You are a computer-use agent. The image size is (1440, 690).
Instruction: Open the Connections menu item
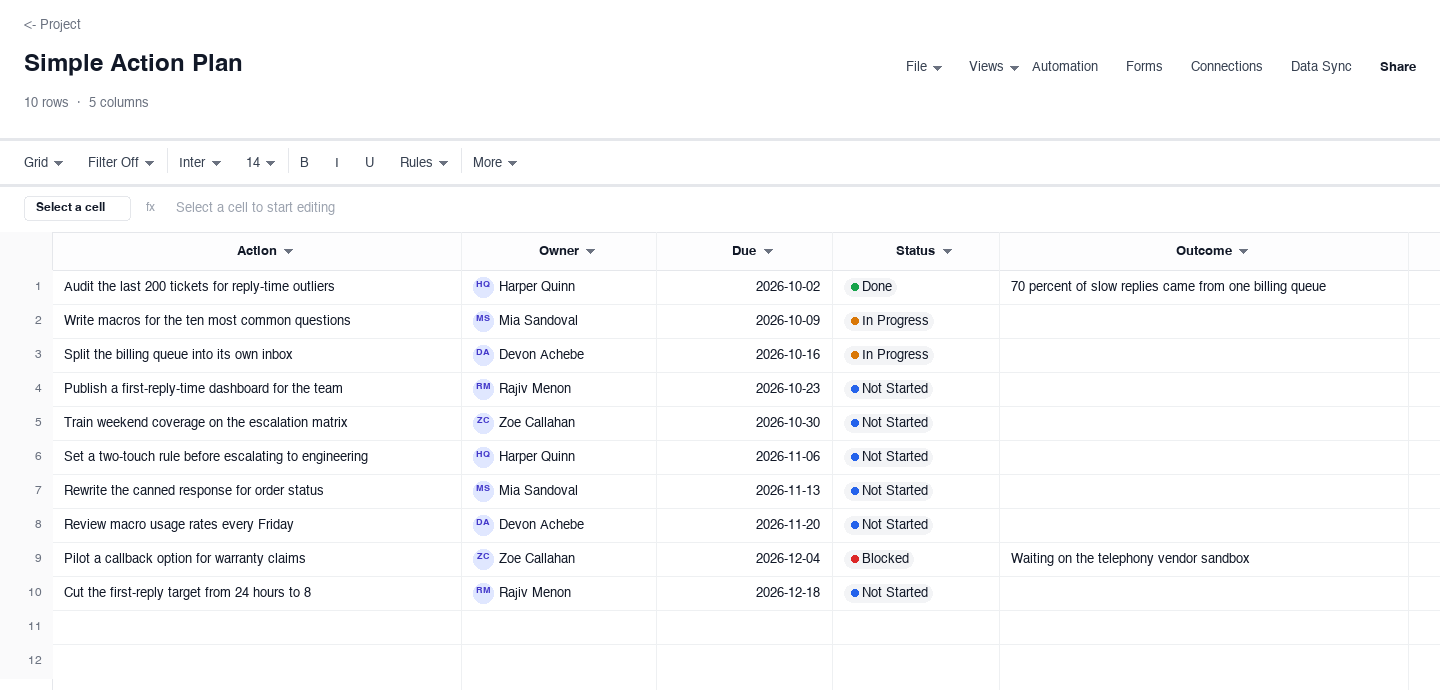tap(1227, 67)
